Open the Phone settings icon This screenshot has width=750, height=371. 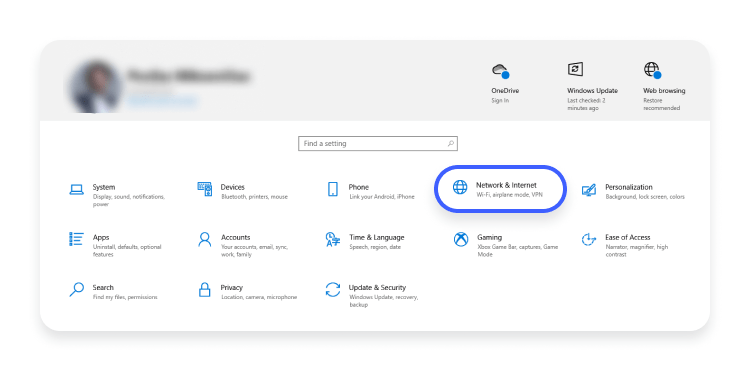332,189
